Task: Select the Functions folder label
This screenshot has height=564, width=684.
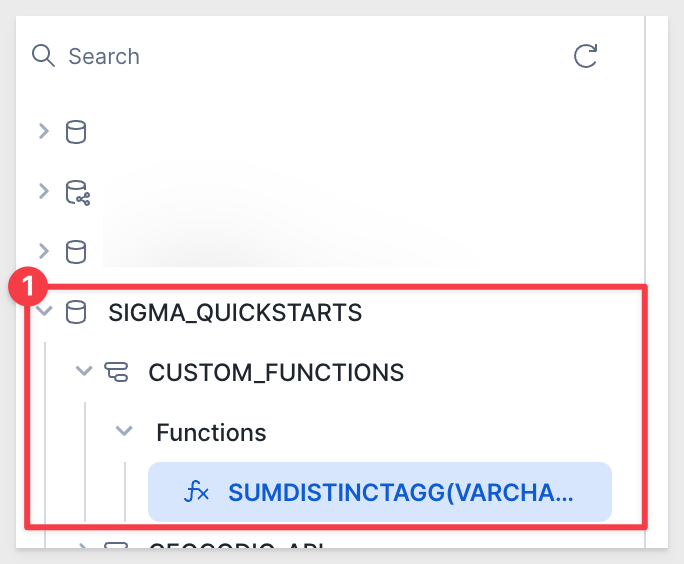Action: point(212,433)
